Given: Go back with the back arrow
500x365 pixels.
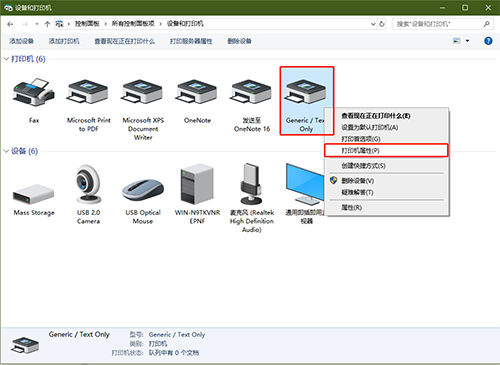Looking at the screenshot, I should point(10,24).
